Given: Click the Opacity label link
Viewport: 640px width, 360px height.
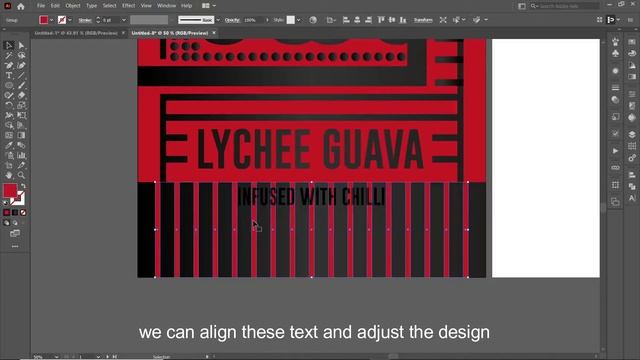Looking at the screenshot, I should click(232, 20).
